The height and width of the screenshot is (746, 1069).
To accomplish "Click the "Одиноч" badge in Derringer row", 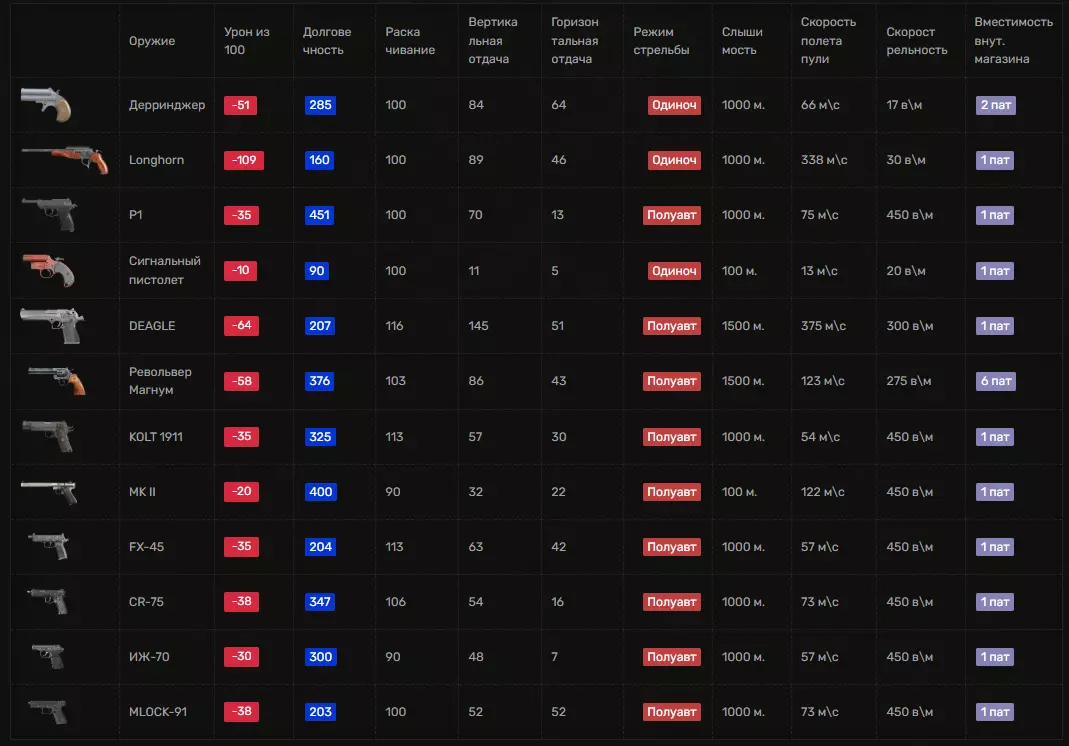I will click(673, 105).
